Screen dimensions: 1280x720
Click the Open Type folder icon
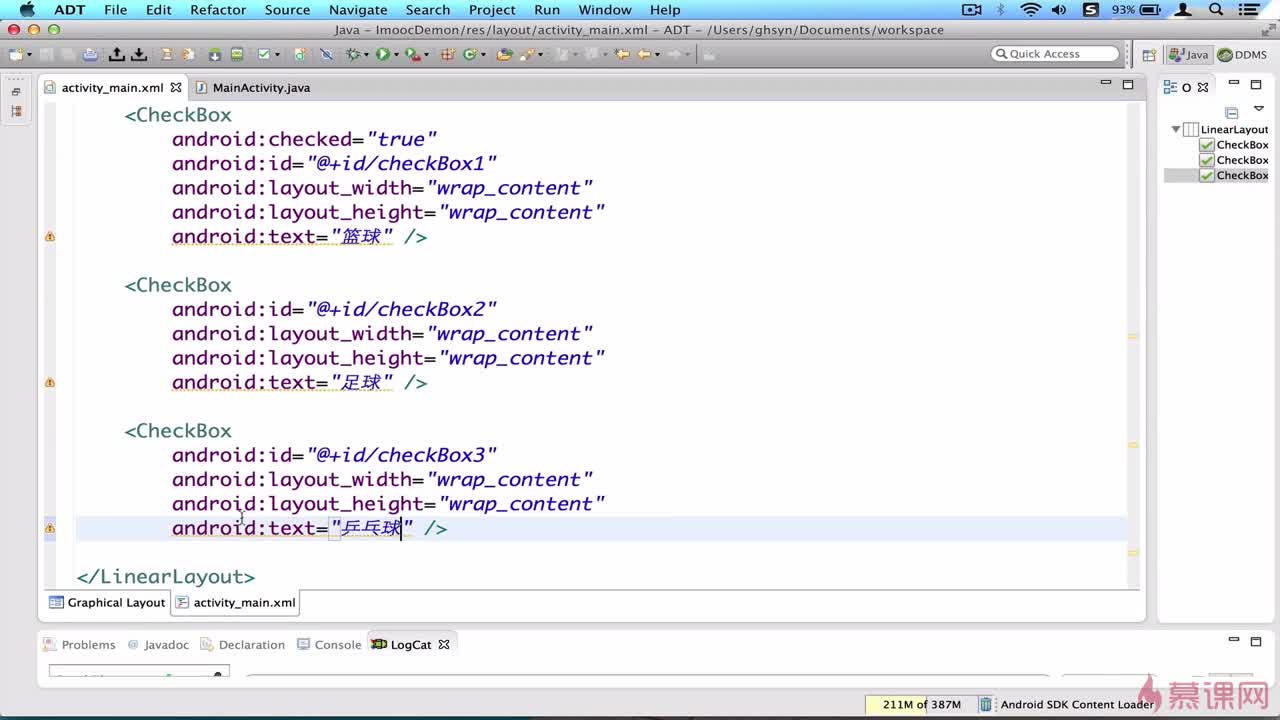[x=505, y=54]
